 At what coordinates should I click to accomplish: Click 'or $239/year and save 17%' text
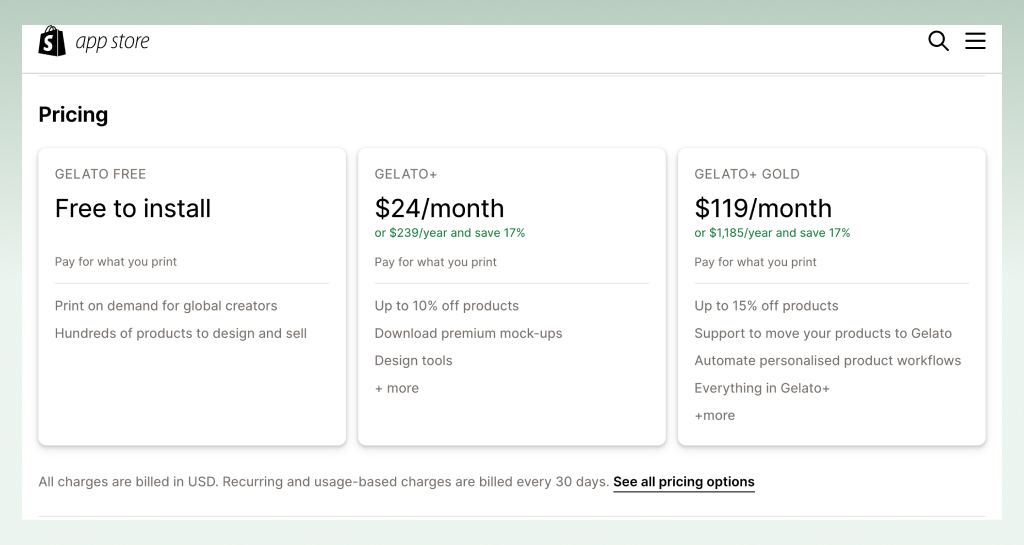pyautogui.click(x=450, y=233)
